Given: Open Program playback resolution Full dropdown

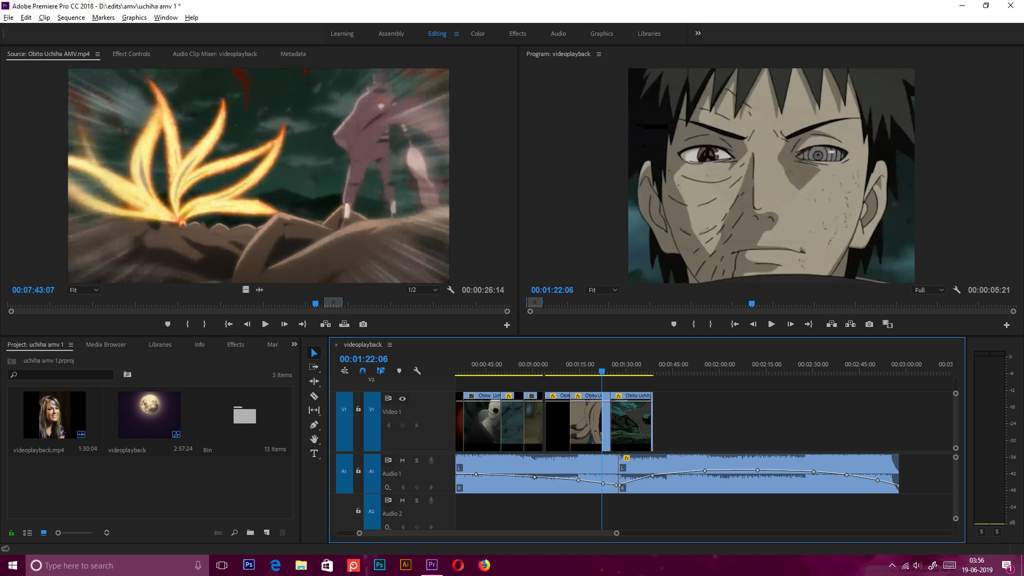Looking at the screenshot, I should (929, 290).
